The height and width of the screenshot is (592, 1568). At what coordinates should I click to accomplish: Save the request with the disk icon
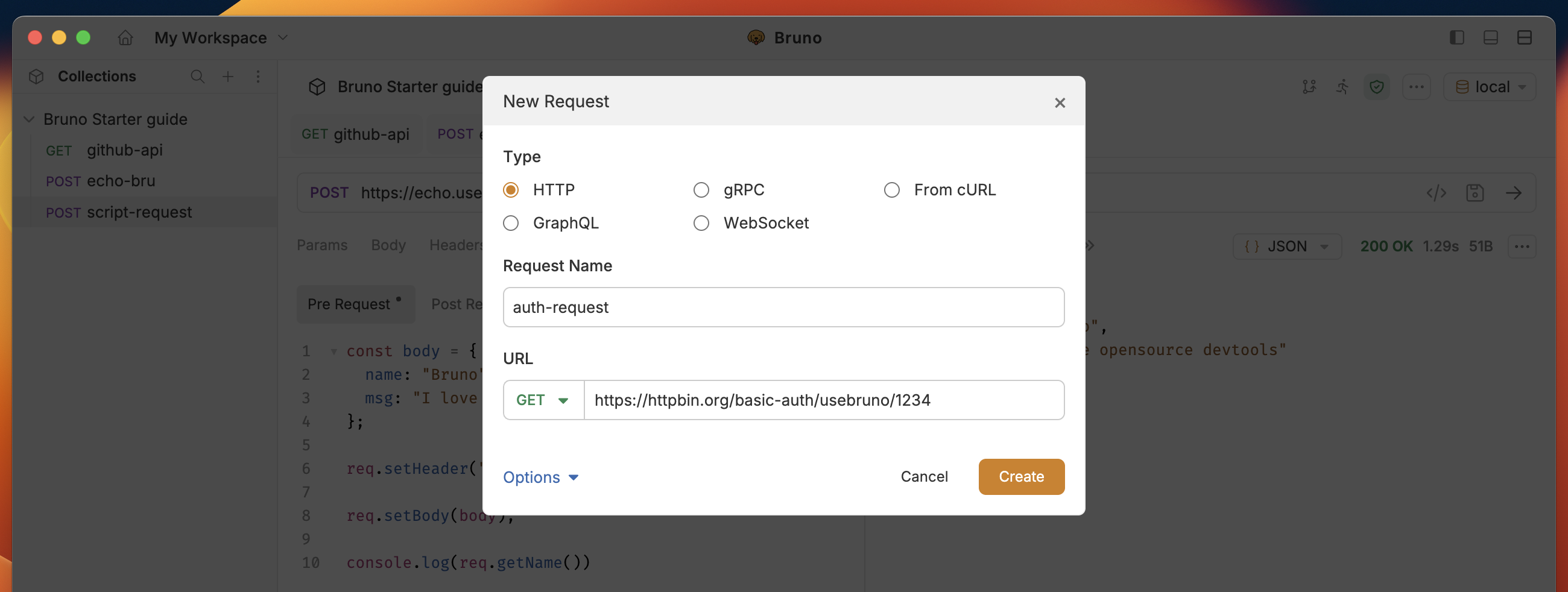click(1475, 194)
